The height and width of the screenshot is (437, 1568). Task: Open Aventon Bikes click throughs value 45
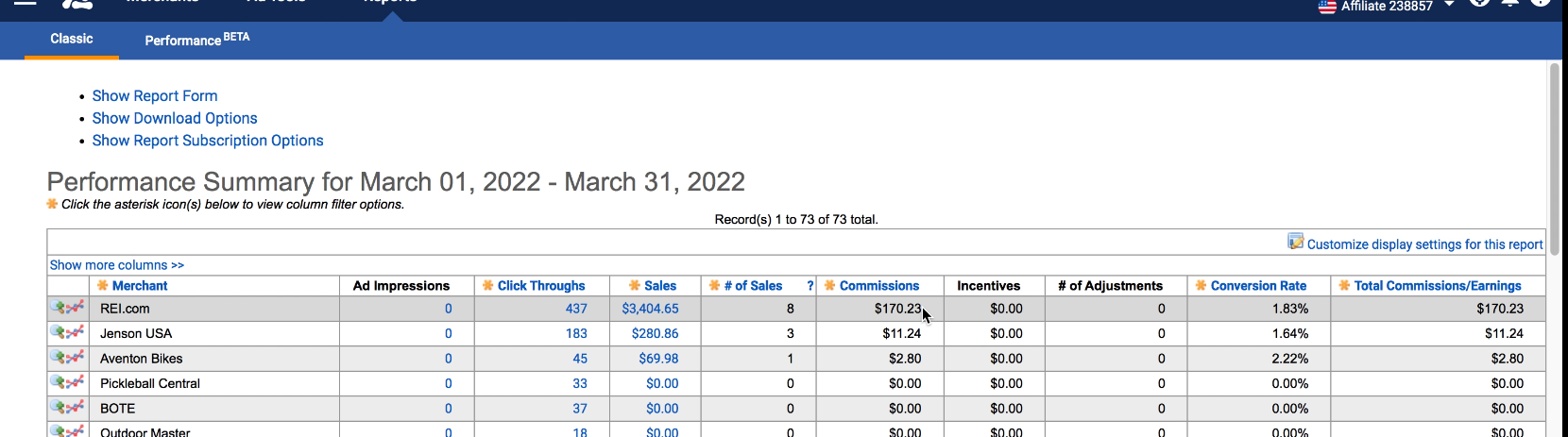click(x=580, y=359)
